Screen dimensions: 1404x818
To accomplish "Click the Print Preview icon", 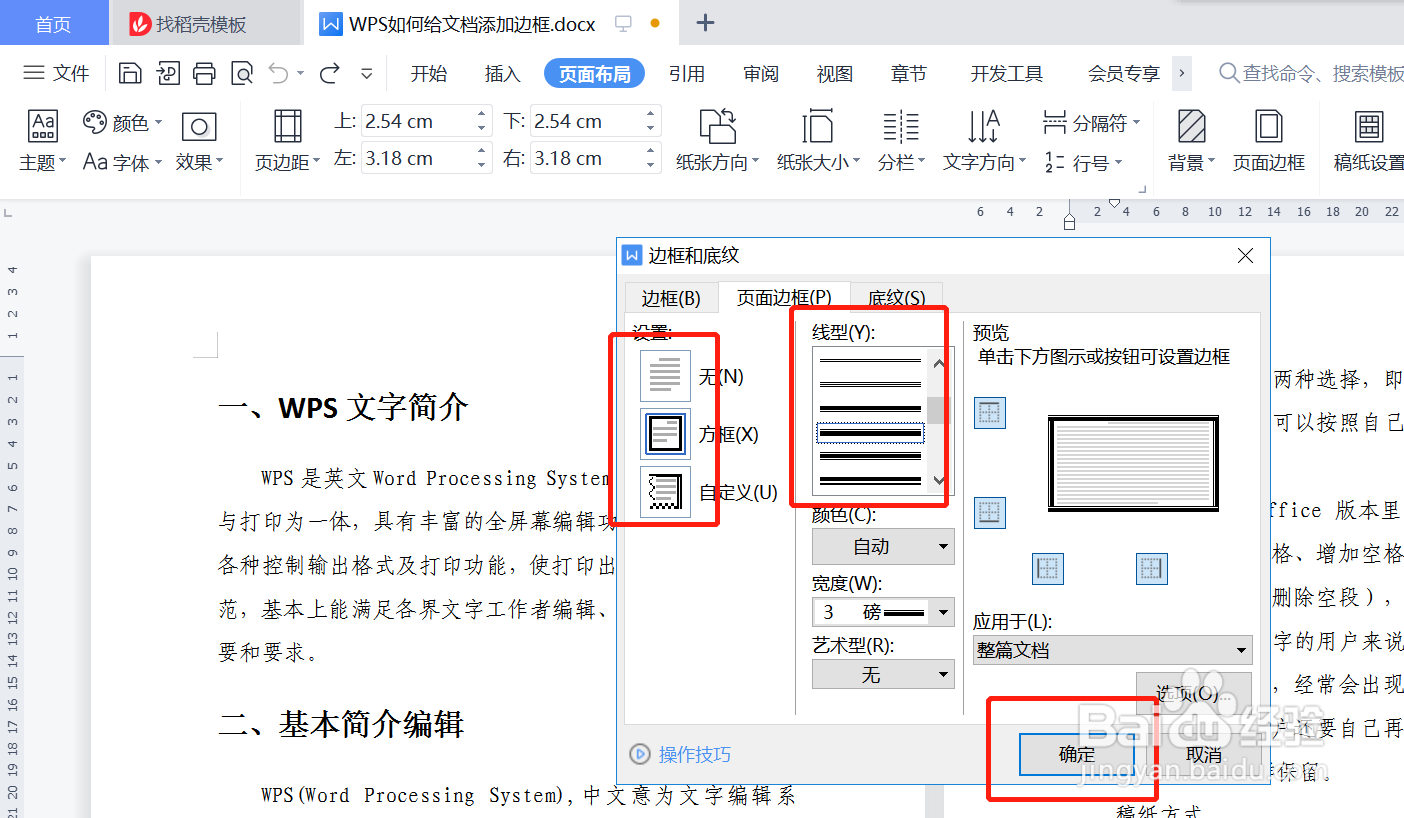I will click(x=241, y=73).
